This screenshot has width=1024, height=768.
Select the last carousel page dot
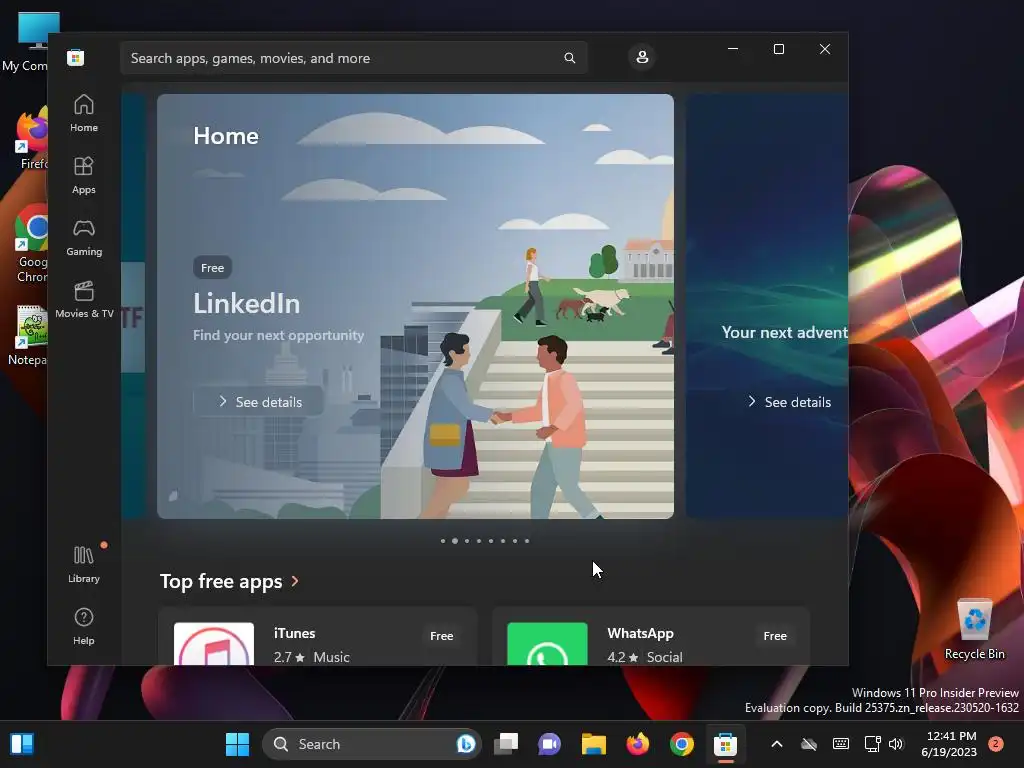click(527, 541)
